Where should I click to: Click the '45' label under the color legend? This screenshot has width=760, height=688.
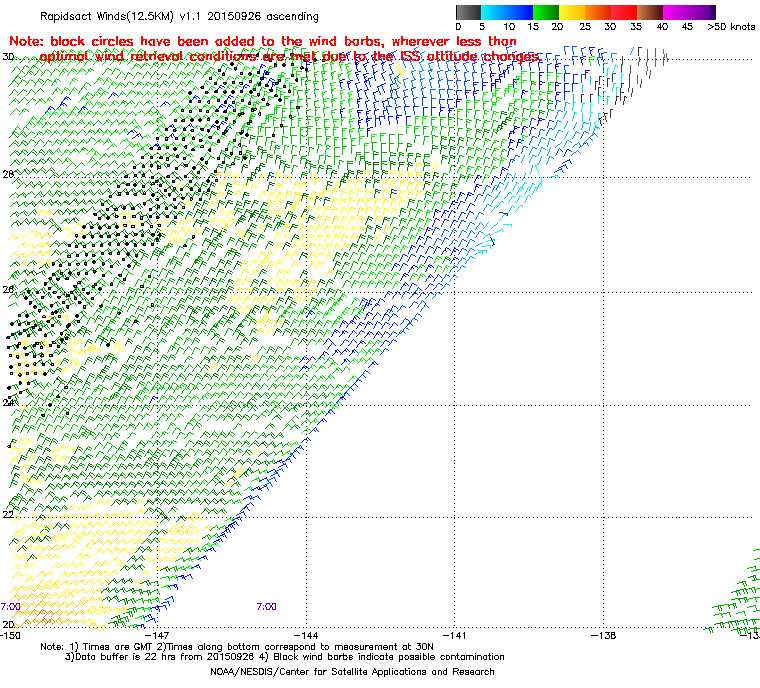687,27
